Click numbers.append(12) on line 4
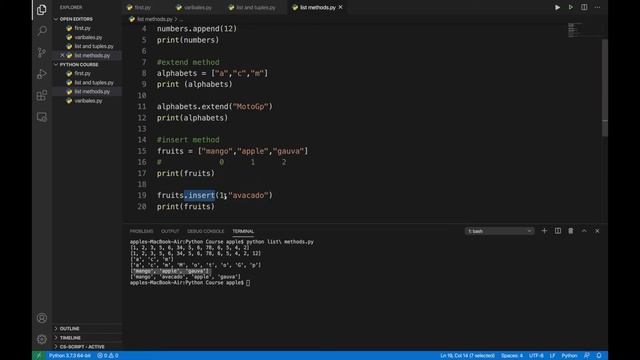This screenshot has height=360, width=640. pos(197,29)
